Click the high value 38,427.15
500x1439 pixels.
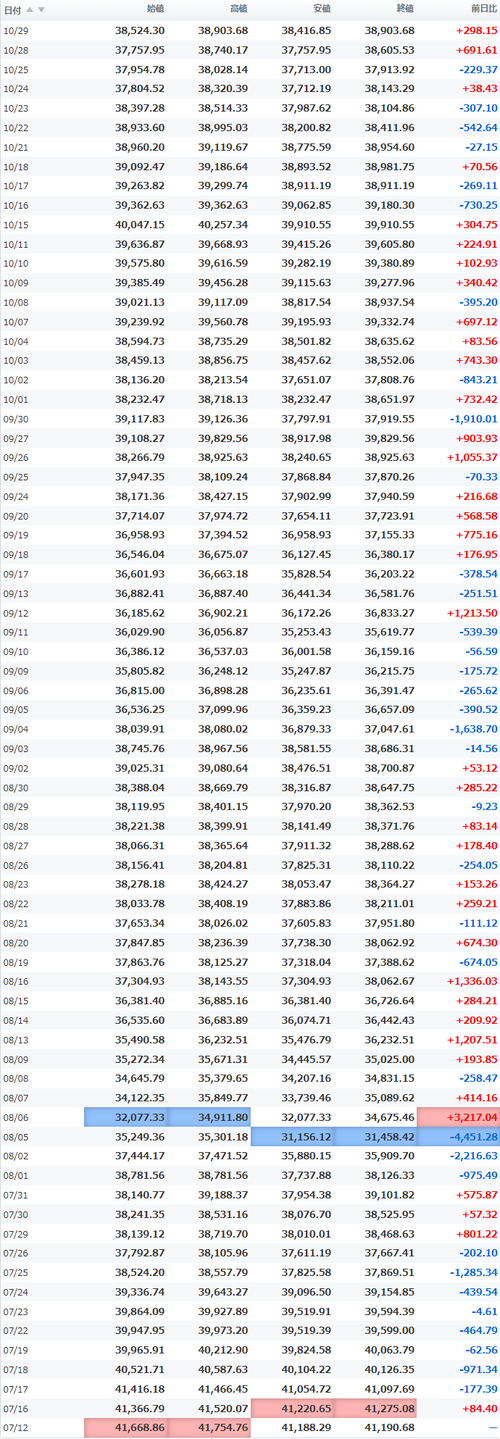tap(223, 498)
